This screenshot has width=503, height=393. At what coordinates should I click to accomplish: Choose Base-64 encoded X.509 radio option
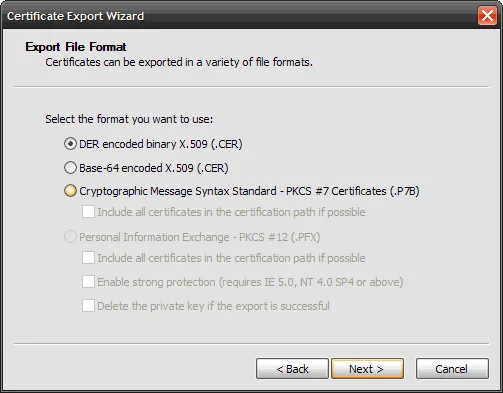click(x=70, y=168)
